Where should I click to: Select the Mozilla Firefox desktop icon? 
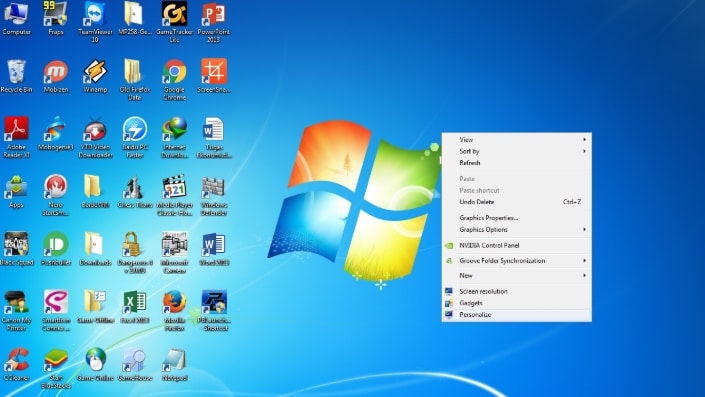[x=174, y=311]
